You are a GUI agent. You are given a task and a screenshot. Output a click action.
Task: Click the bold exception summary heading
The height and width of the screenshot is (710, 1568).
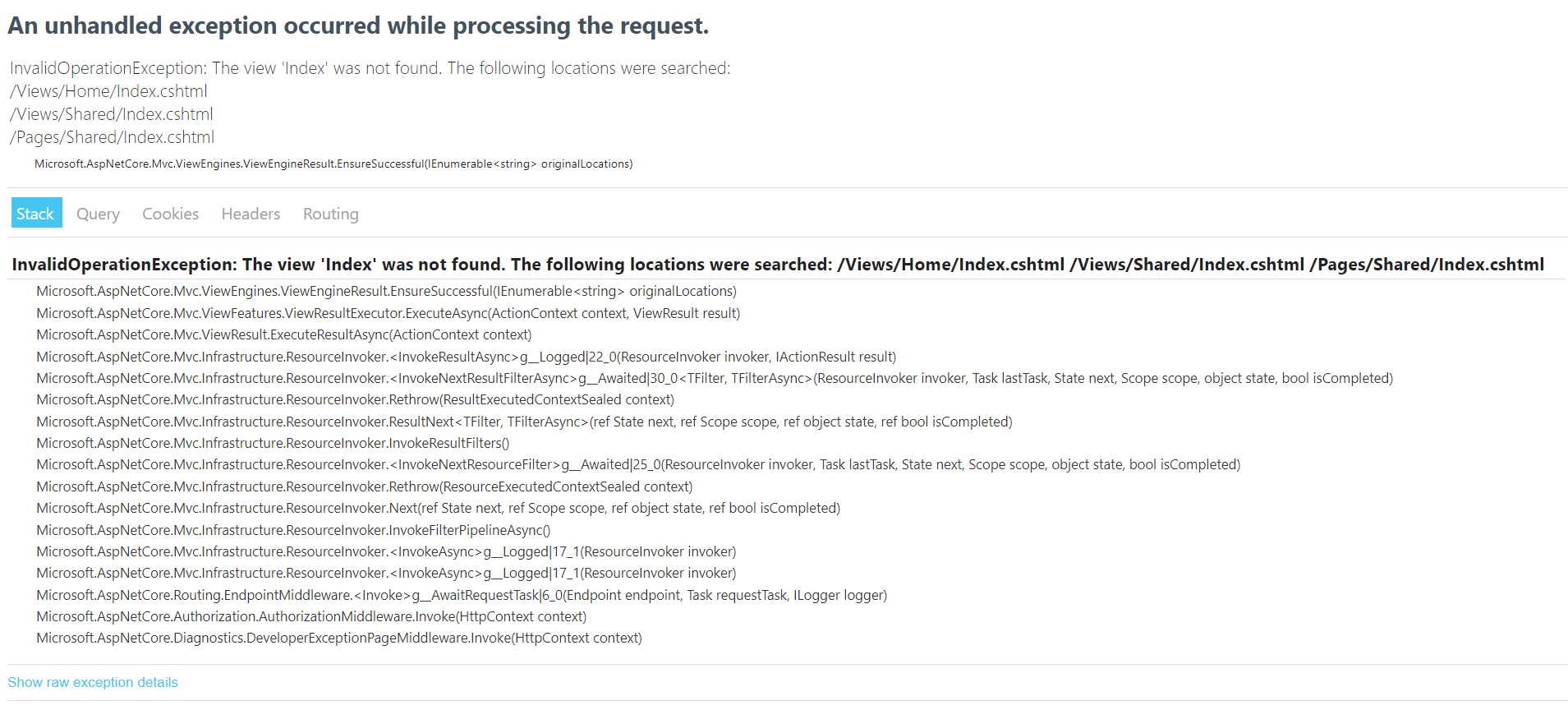777,264
